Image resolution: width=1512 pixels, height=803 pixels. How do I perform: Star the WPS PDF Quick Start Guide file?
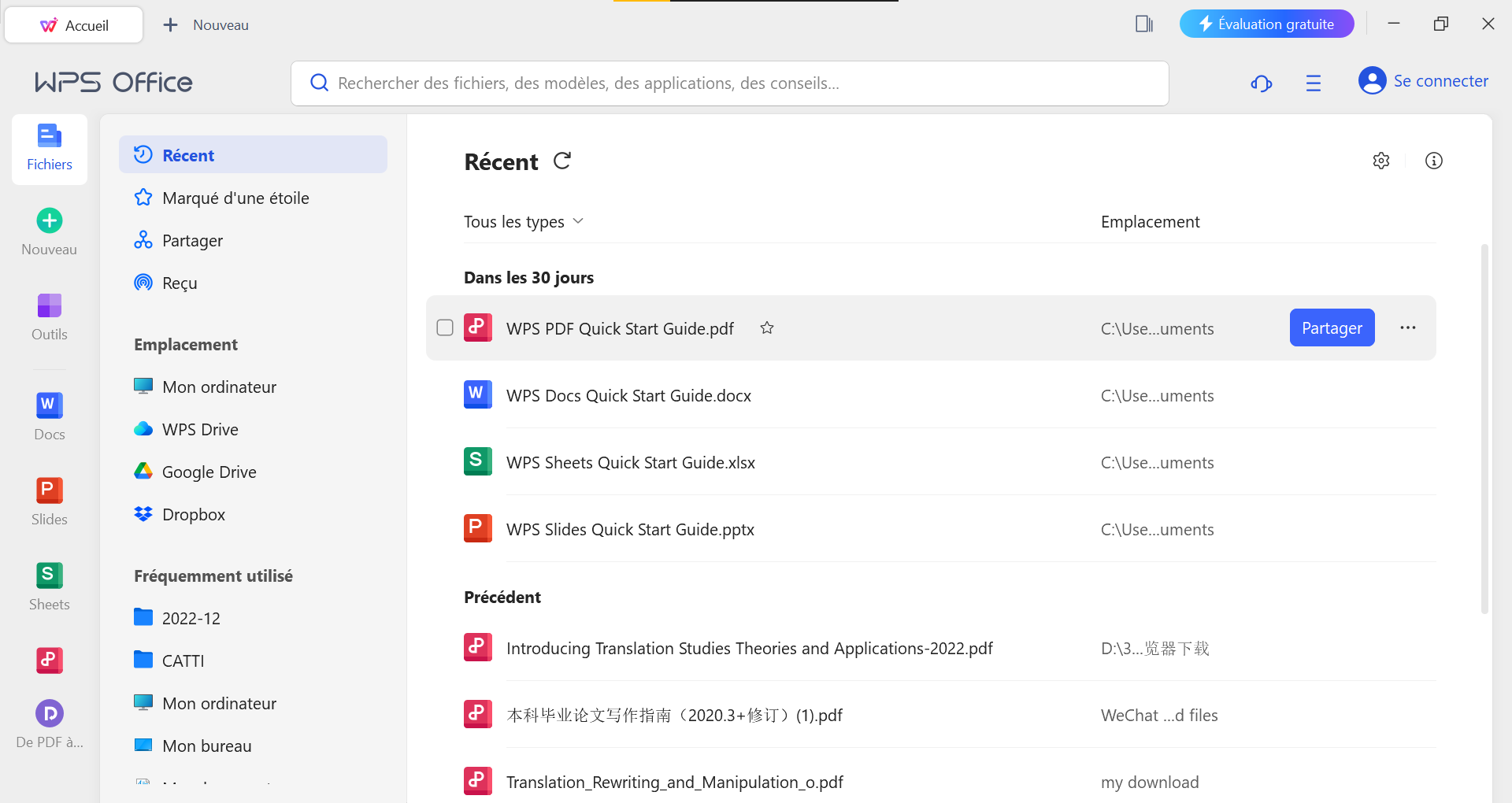(x=767, y=327)
